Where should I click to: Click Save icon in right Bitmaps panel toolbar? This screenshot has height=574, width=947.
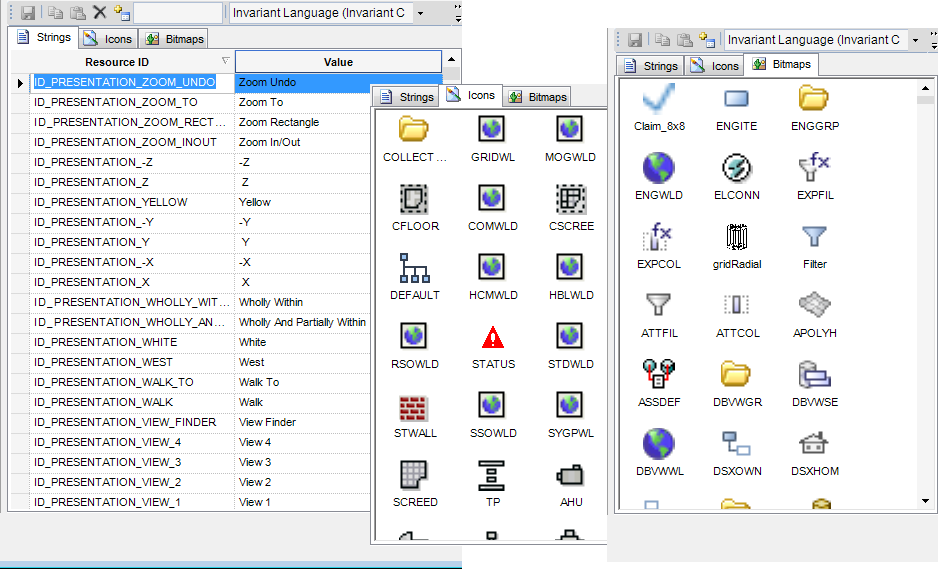[x=635, y=40]
